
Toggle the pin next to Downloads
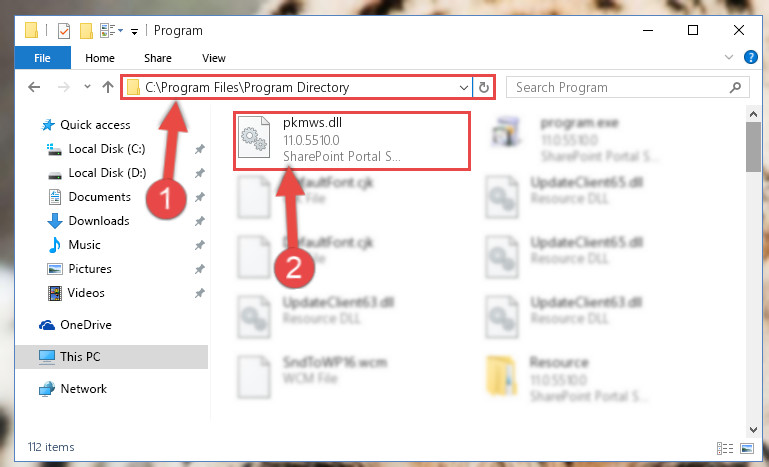pos(199,221)
